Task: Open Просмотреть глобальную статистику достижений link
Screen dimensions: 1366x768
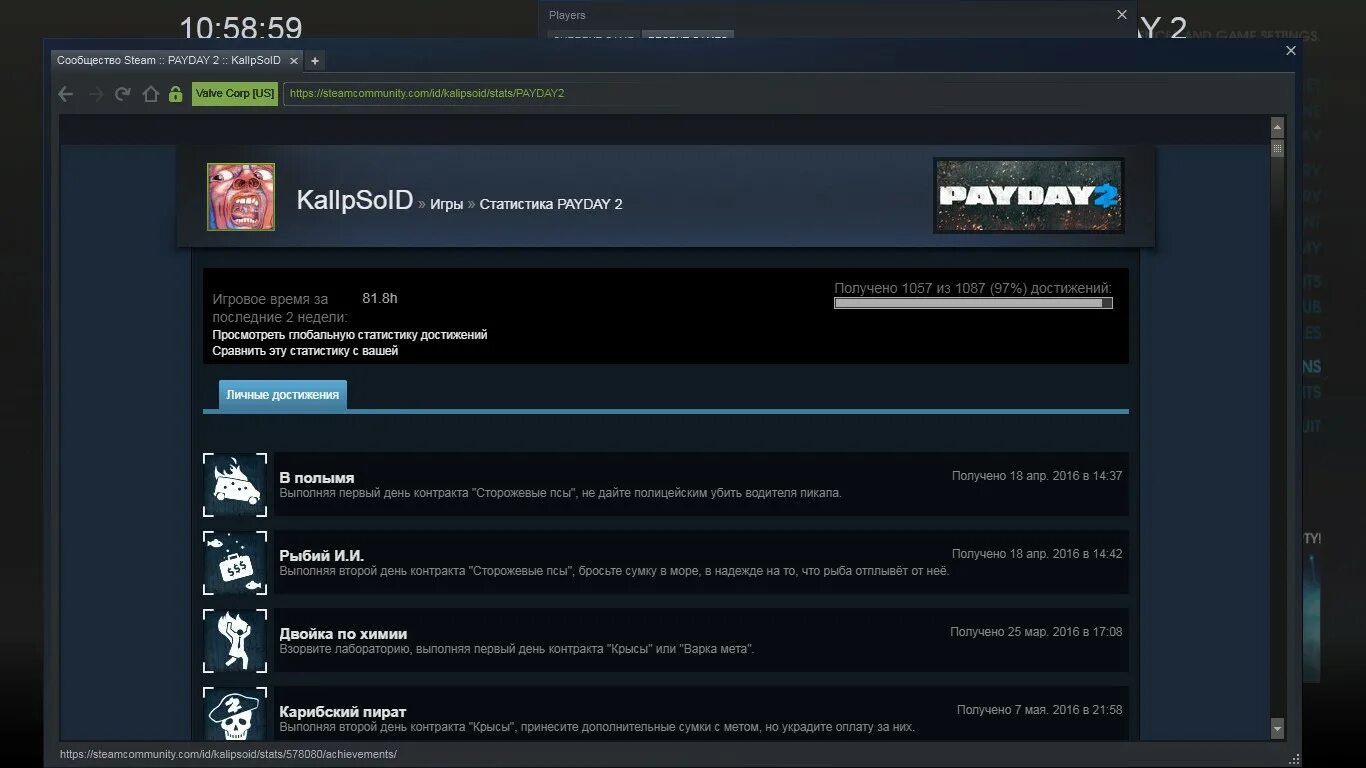Action: pyautogui.click(x=350, y=335)
